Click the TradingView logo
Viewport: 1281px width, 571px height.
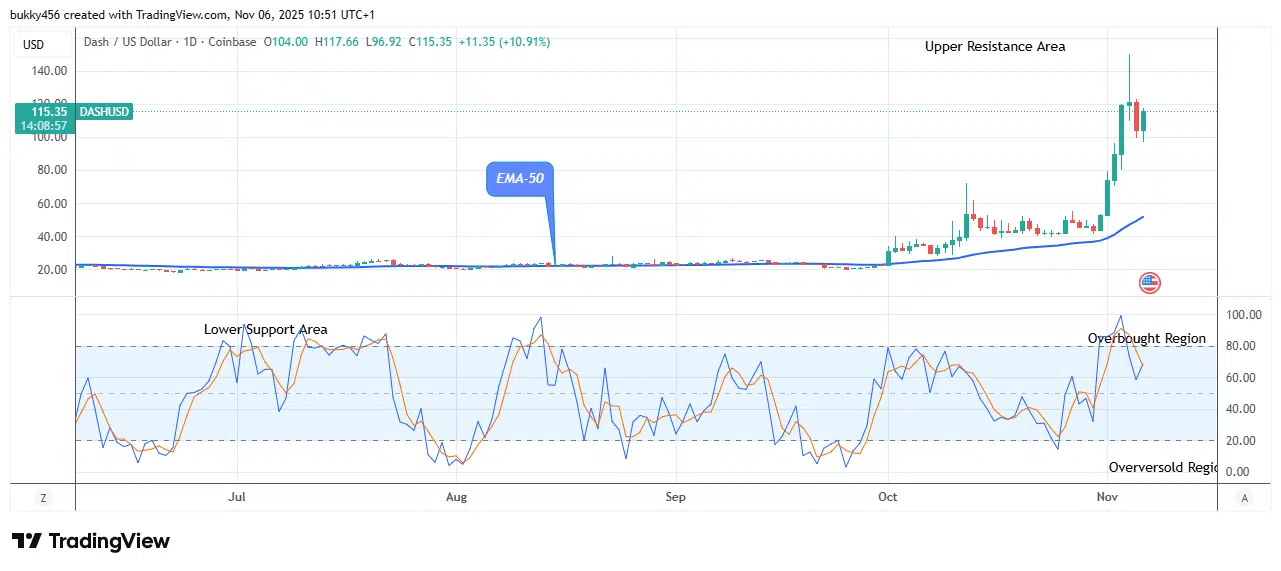pos(91,541)
